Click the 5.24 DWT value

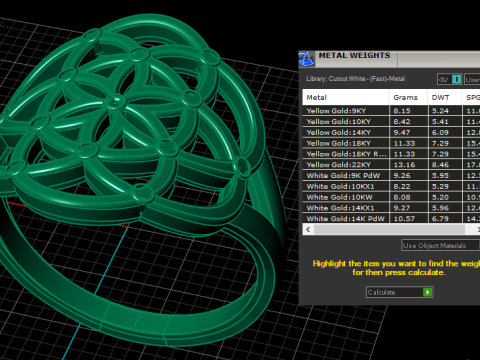click(x=440, y=111)
